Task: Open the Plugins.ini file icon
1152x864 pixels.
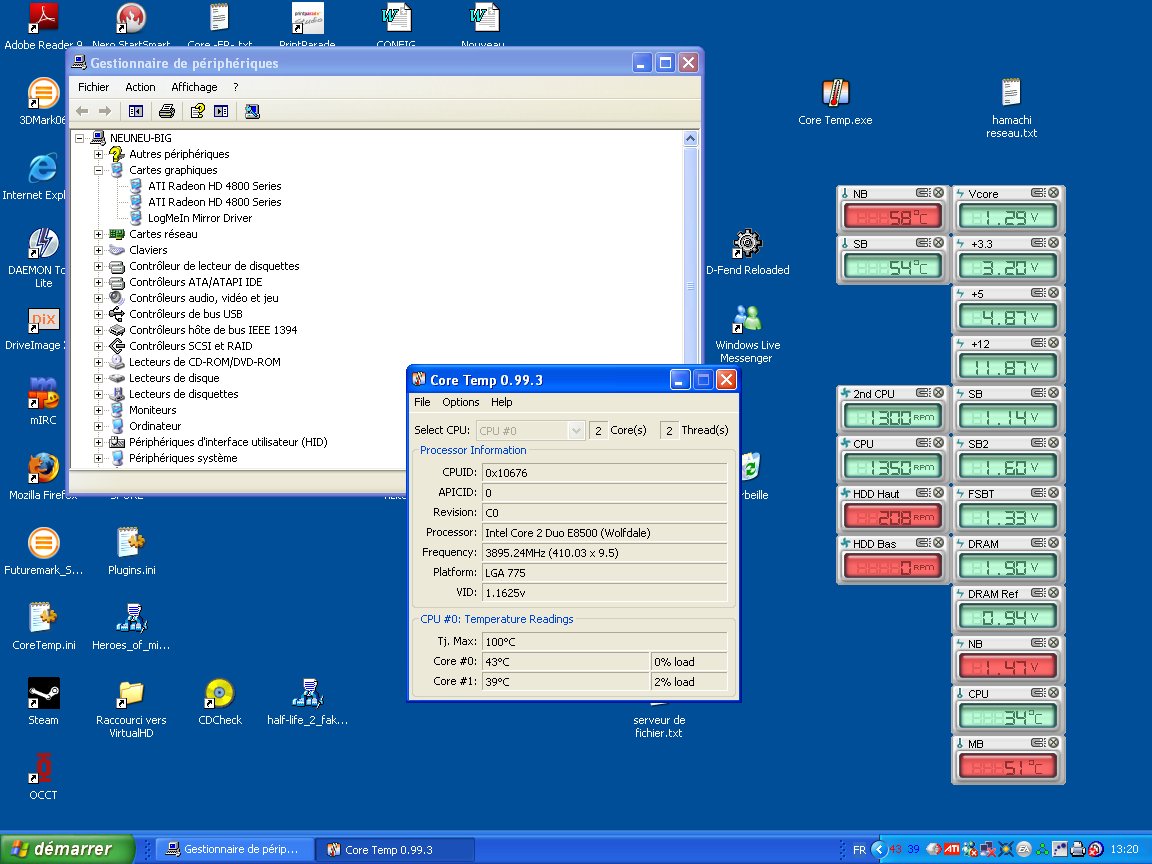Action: click(132, 551)
